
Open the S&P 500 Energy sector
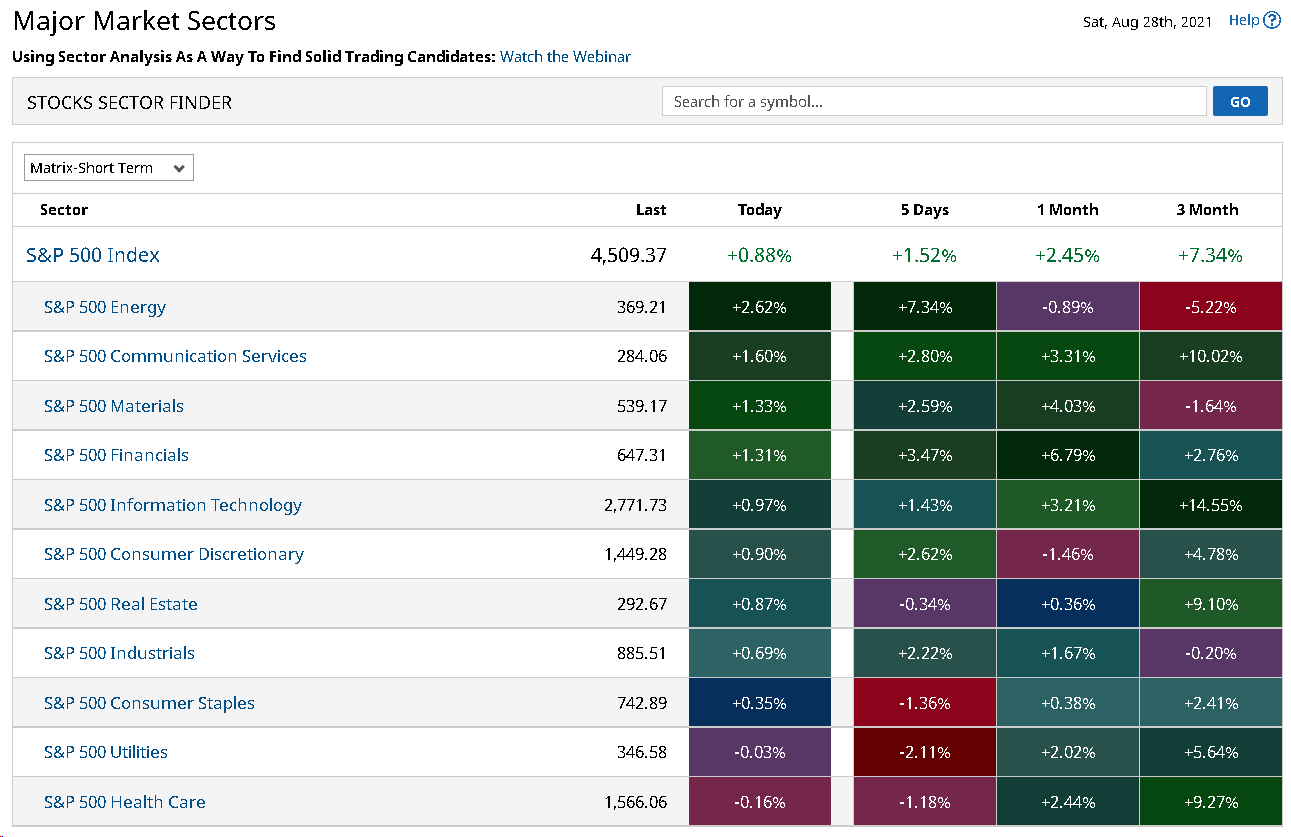click(105, 307)
